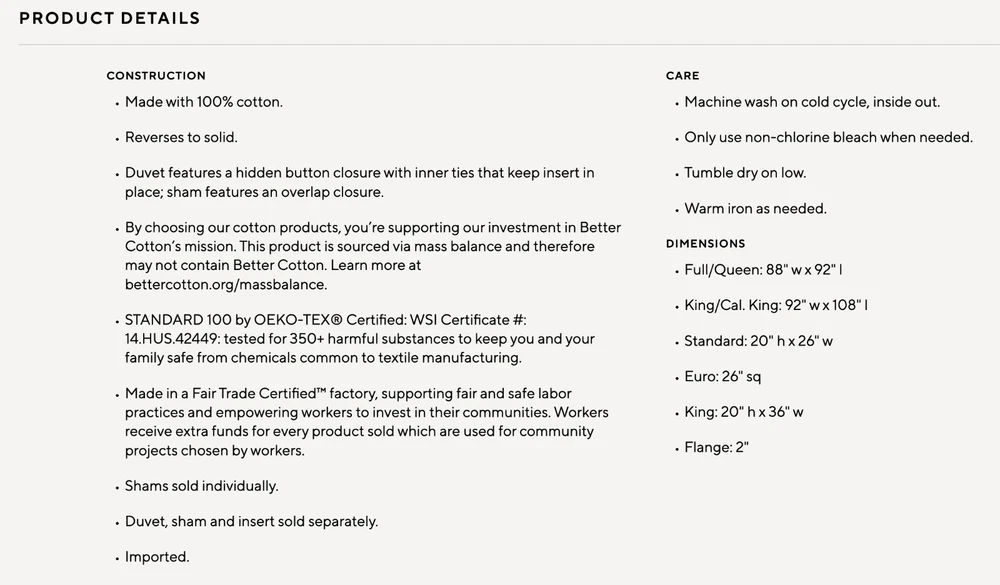
Task: Click 'Machine wash on cold cycle' instruction
Action: point(812,102)
